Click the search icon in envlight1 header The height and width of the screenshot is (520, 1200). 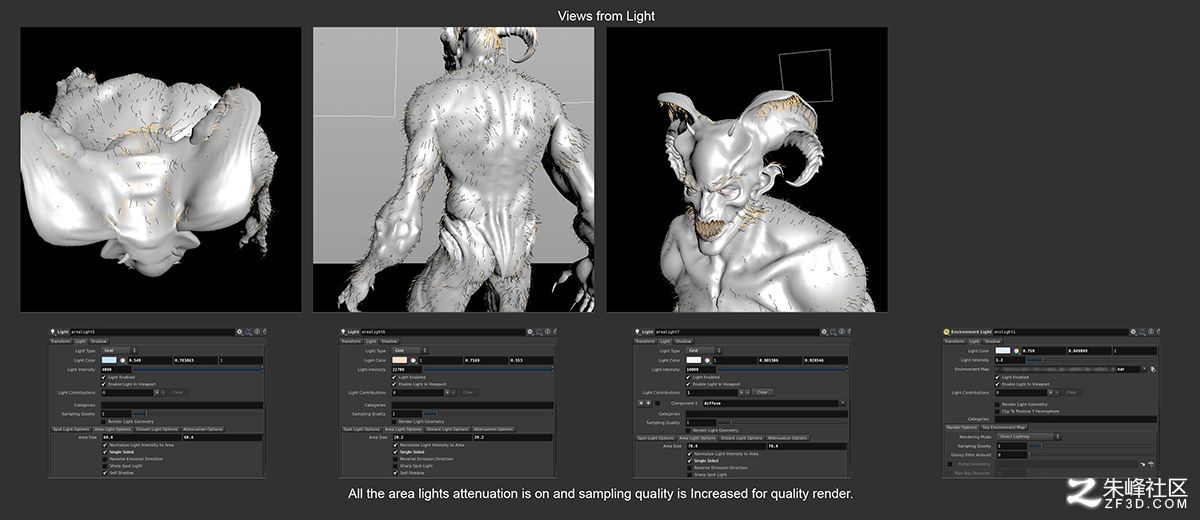tap(1143, 332)
